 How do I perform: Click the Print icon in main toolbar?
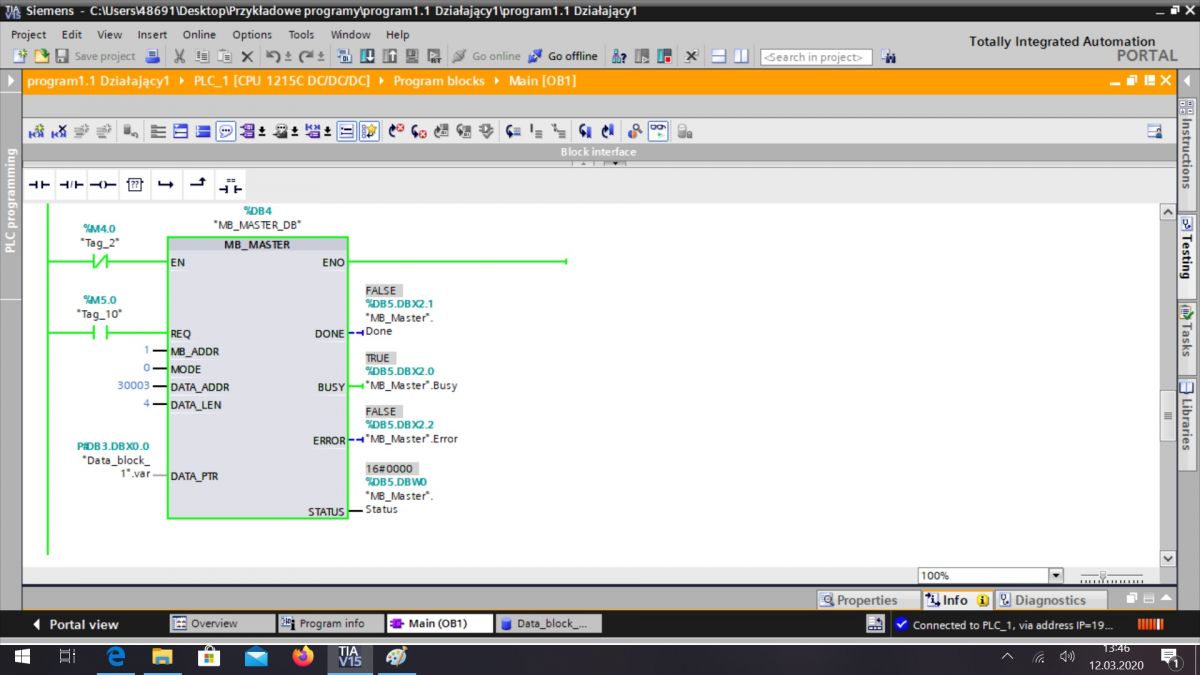pos(152,56)
